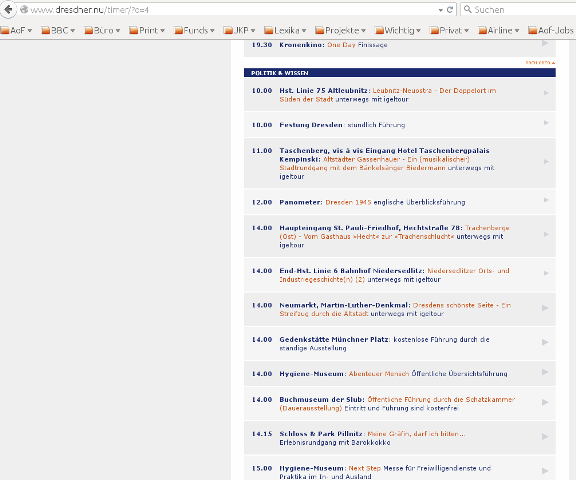
Task: Click arrow icon beside Gedenkstätte Münchner Platz
Action: (545, 342)
